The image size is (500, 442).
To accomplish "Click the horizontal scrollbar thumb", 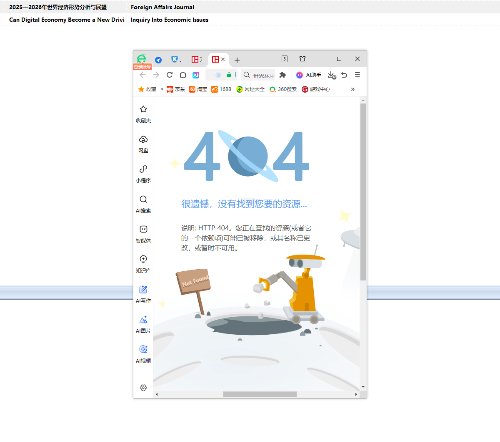I will pyautogui.click(x=260, y=394).
